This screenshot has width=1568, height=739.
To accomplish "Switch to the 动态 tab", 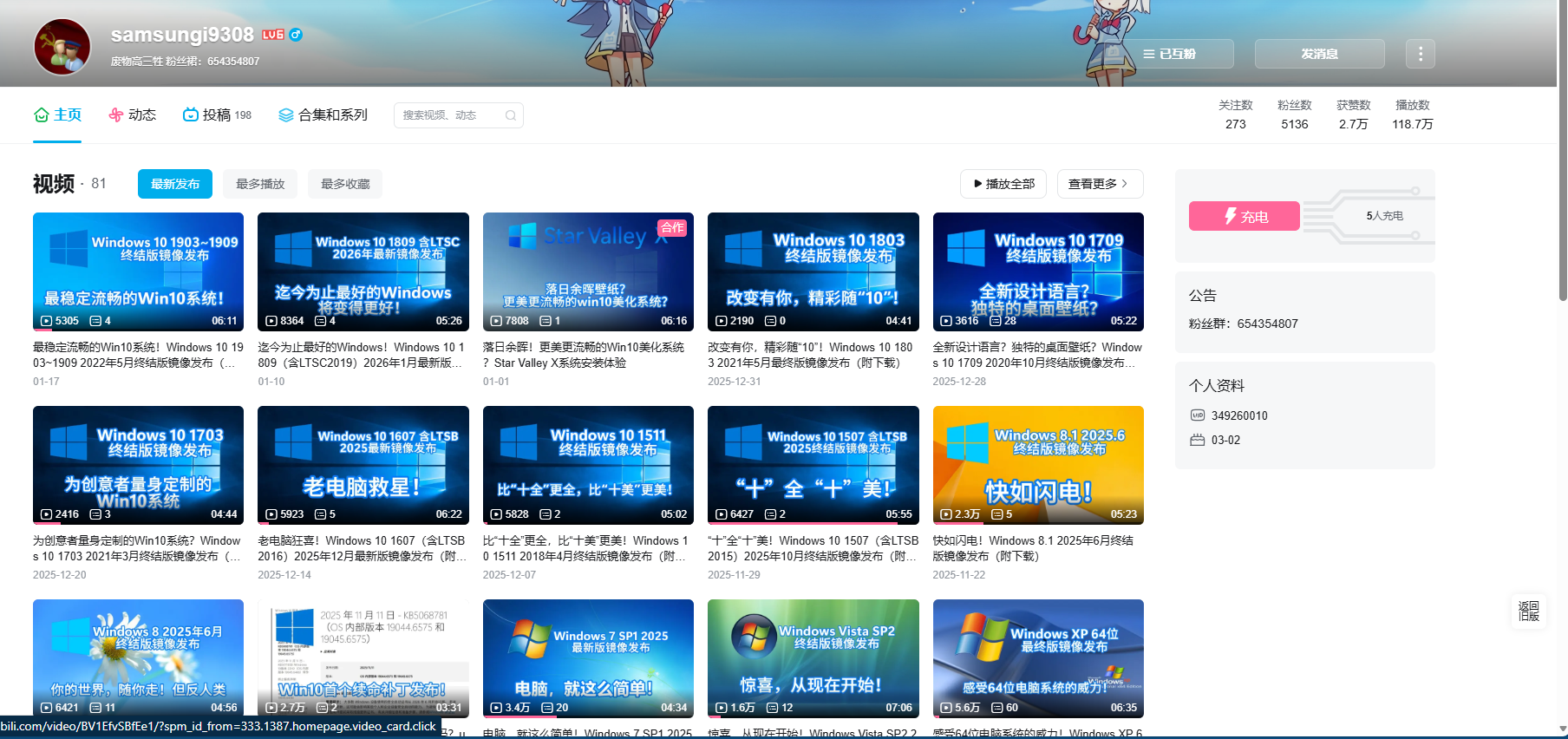I will [132, 114].
